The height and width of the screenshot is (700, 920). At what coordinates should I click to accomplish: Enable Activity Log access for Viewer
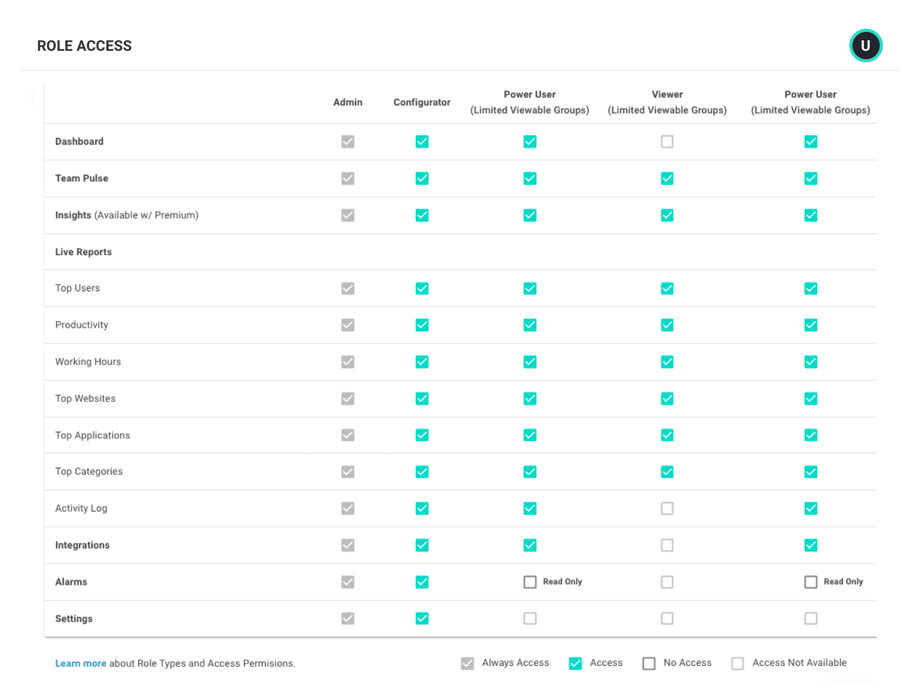click(667, 508)
